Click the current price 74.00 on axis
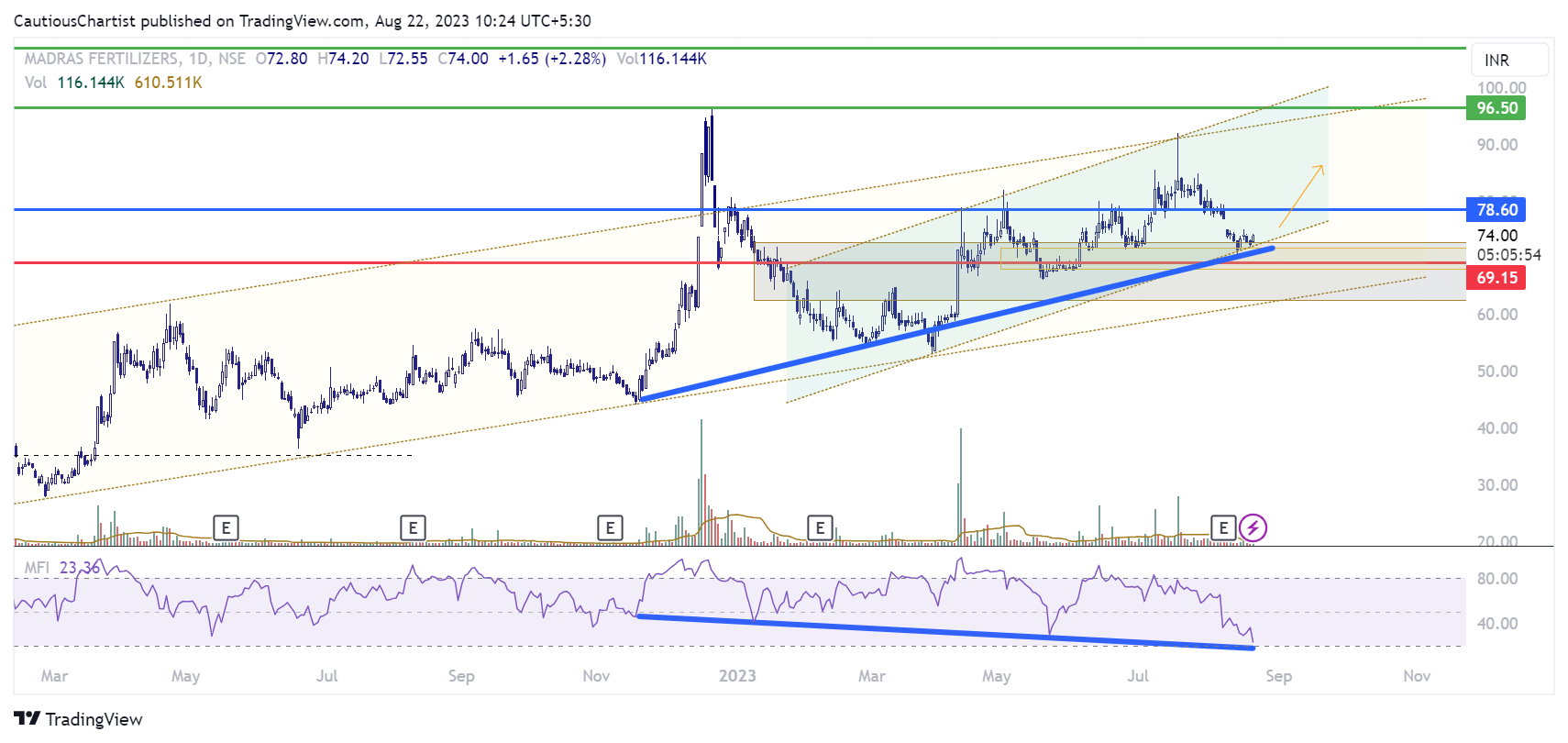 (1497, 236)
